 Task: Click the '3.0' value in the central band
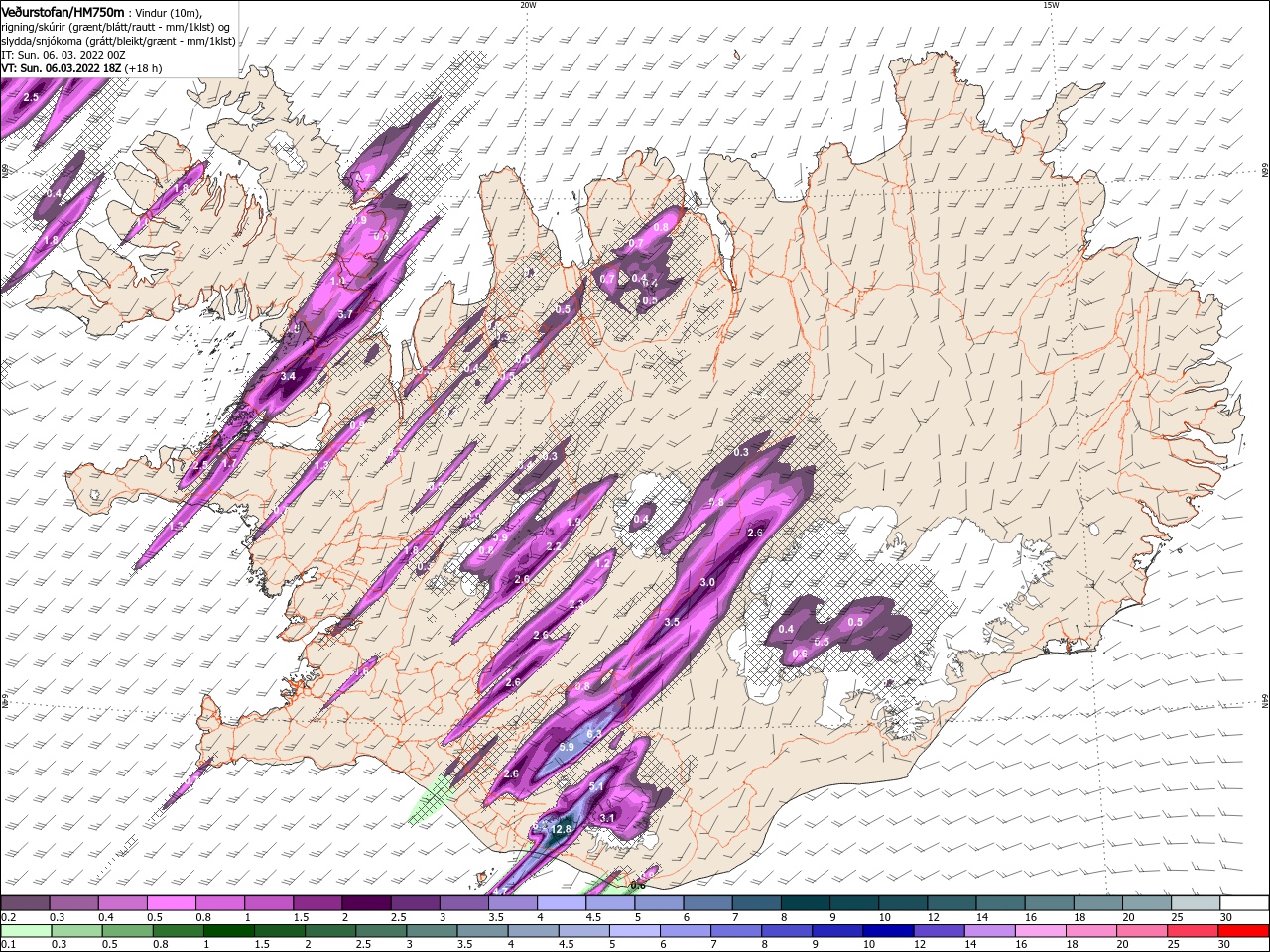tap(707, 582)
